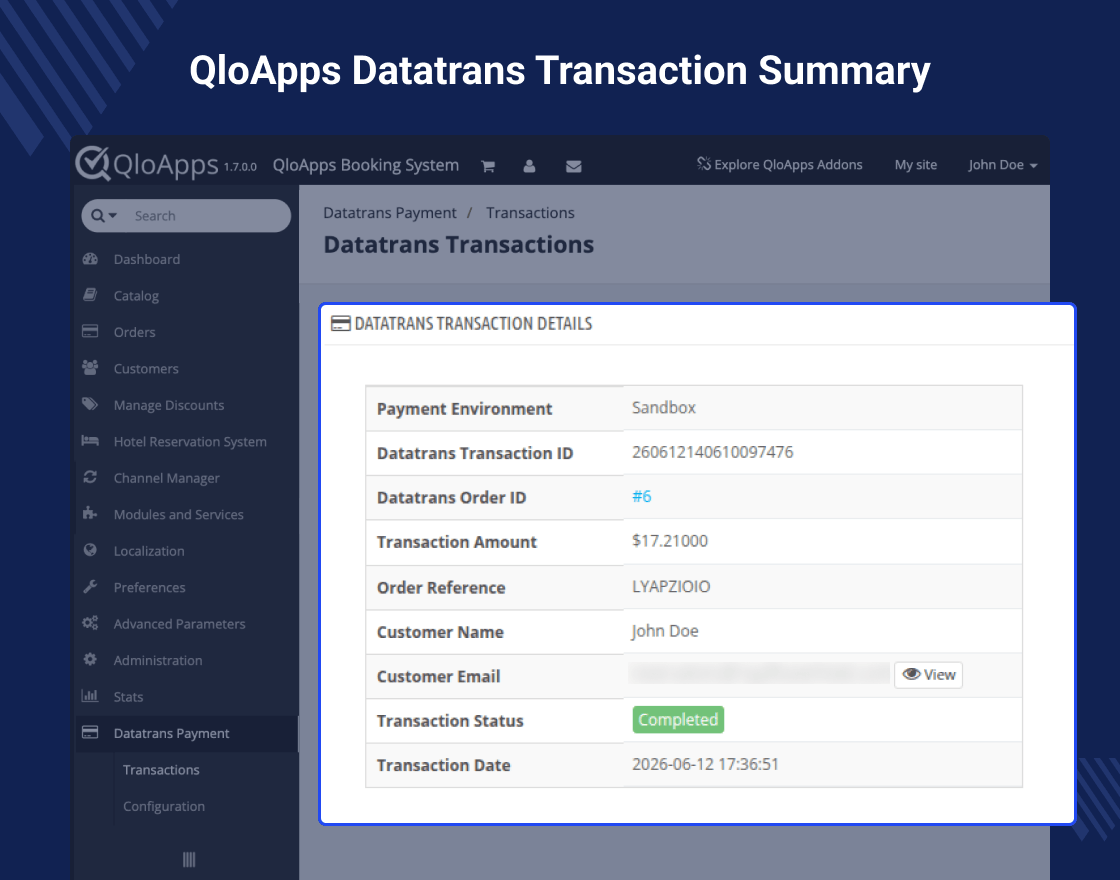
Task: Collapse the sidebar with the bars icon
Action: [x=189, y=859]
